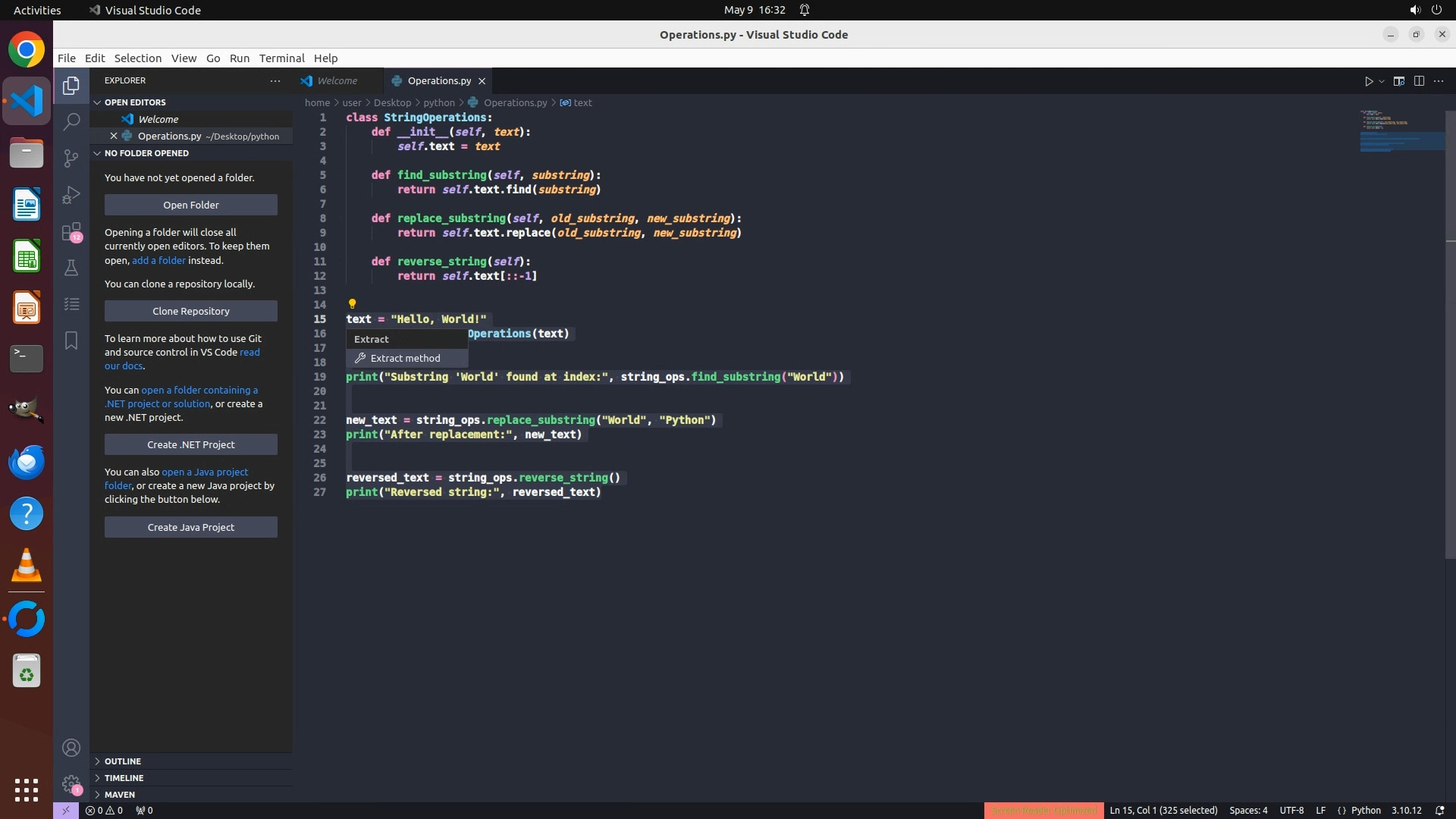Expand the Timeline section
This screenshot has width=1456, height=819.
click(x=124, y=778)
